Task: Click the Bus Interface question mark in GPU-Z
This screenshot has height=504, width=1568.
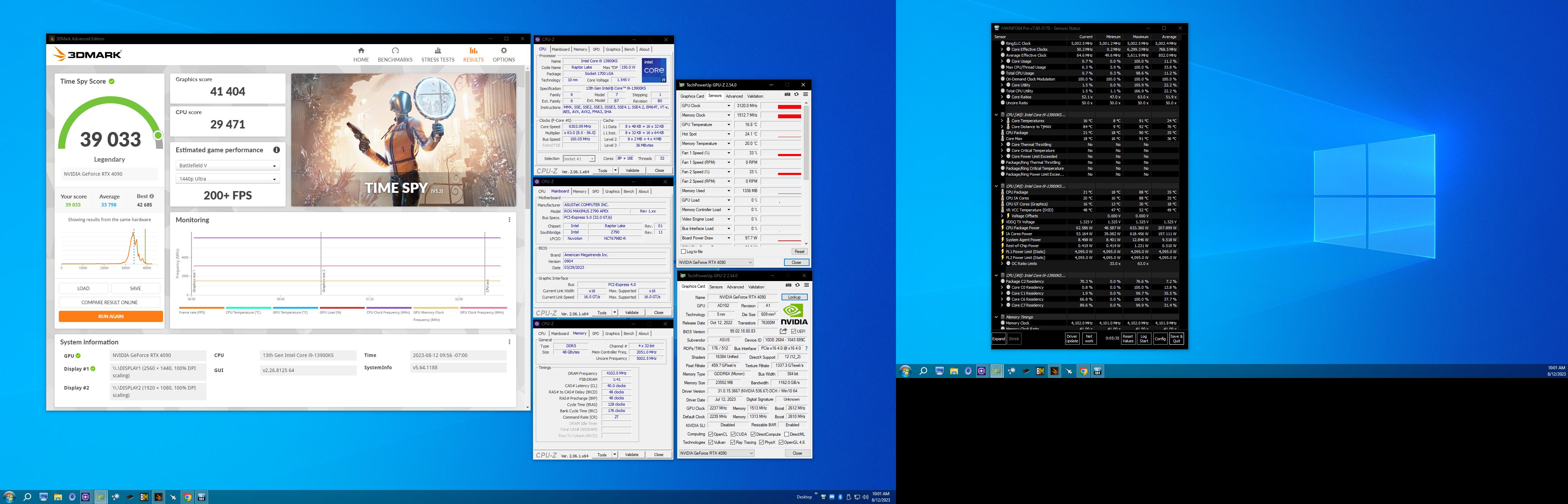Action: click(806, 348)
